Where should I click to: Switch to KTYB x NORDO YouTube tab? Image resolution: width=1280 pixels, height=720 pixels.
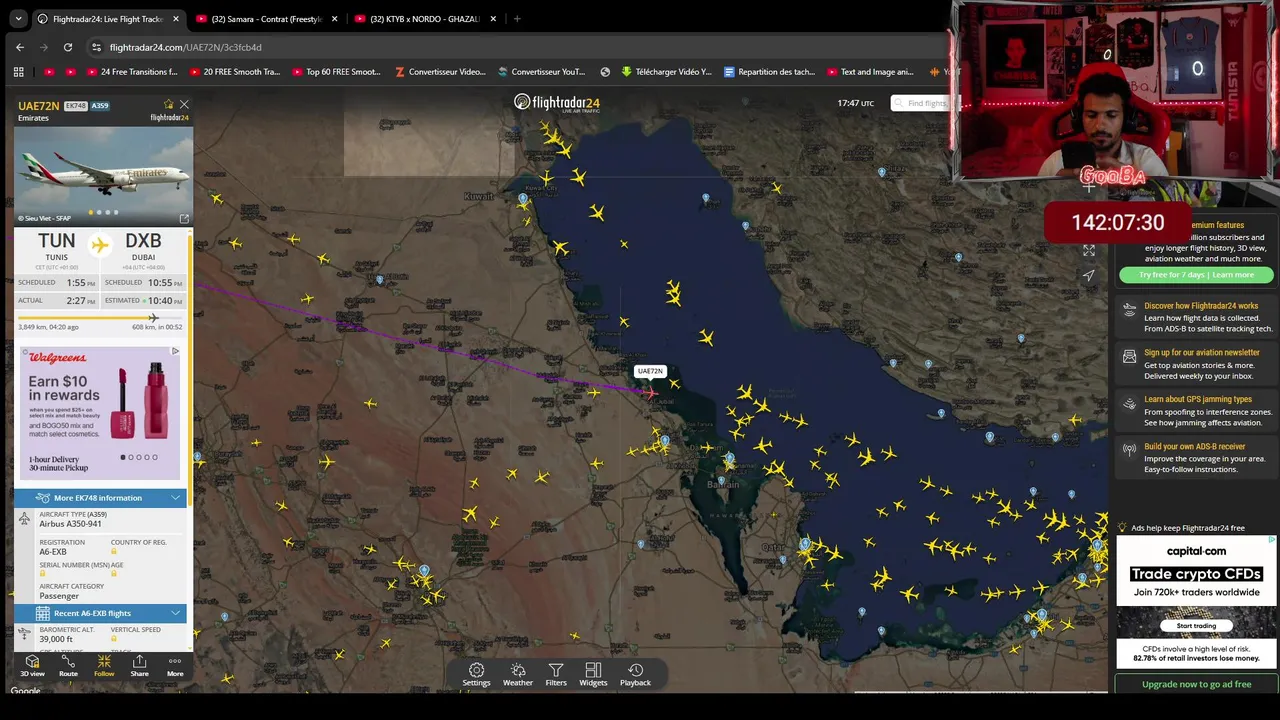[x=425, y=19]
